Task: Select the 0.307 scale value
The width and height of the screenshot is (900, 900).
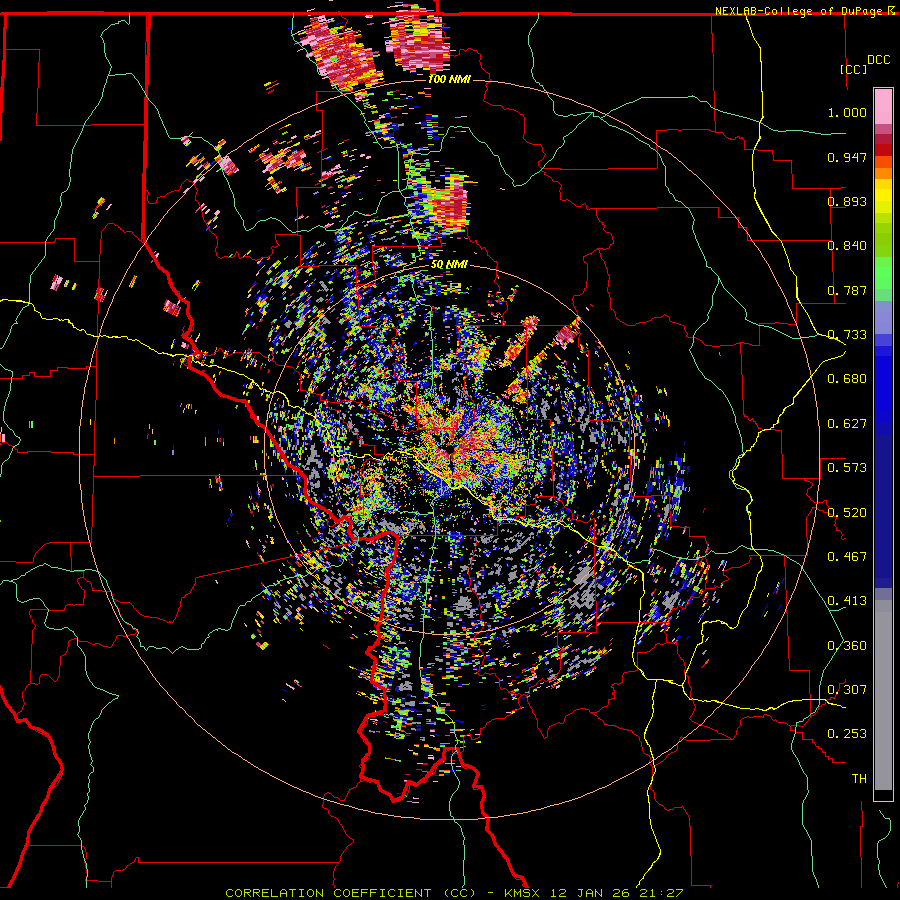Action: pyautogui.click(x=847, y=690)
